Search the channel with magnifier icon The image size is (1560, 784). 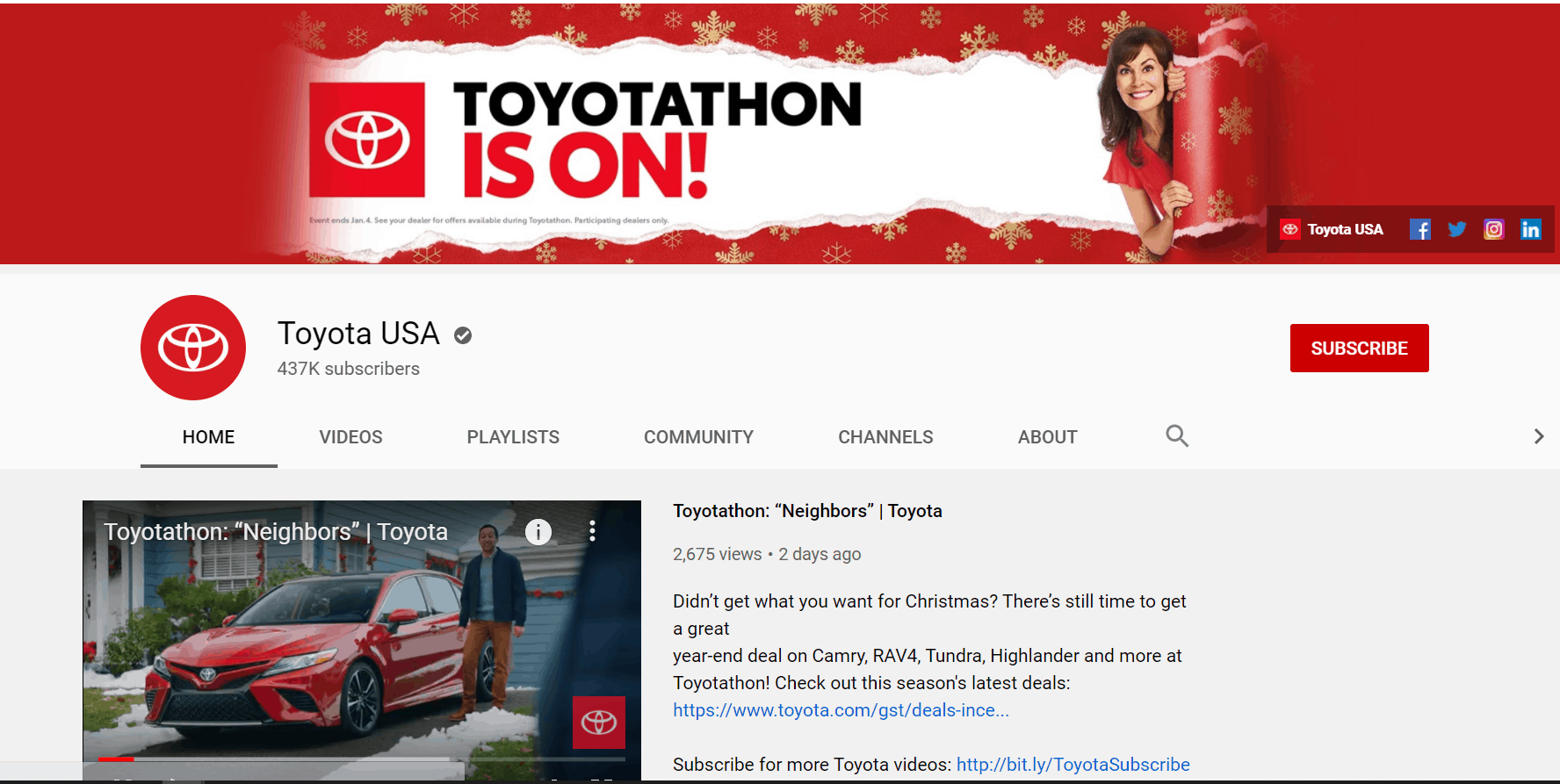pyautogui.click(x=1177, y=435)
